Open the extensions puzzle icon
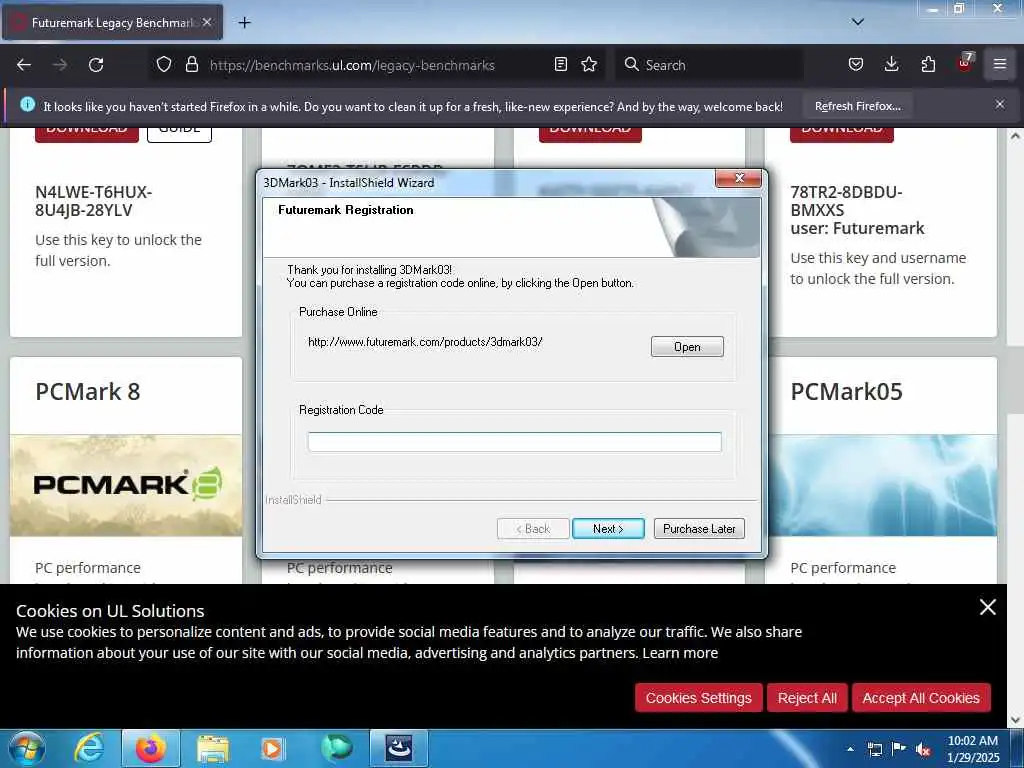 coord(928,64)
